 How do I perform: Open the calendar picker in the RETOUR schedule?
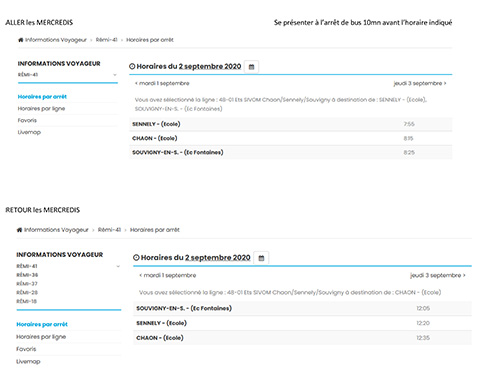pos(261,258)
